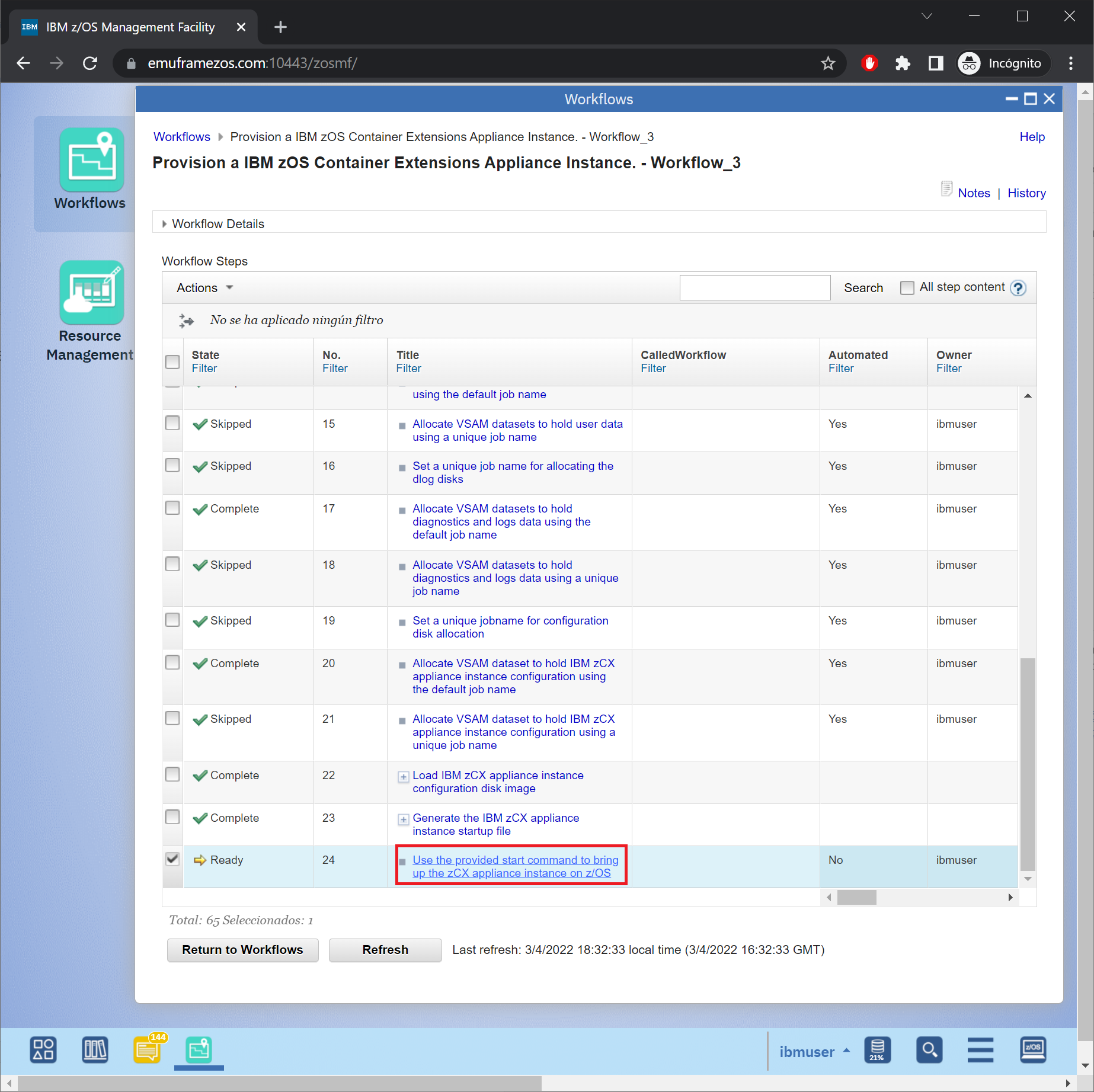The height and width of the screenshot is (1092, 1094).
Task: Open the browser tab search chevron
Action: point(927,16)
